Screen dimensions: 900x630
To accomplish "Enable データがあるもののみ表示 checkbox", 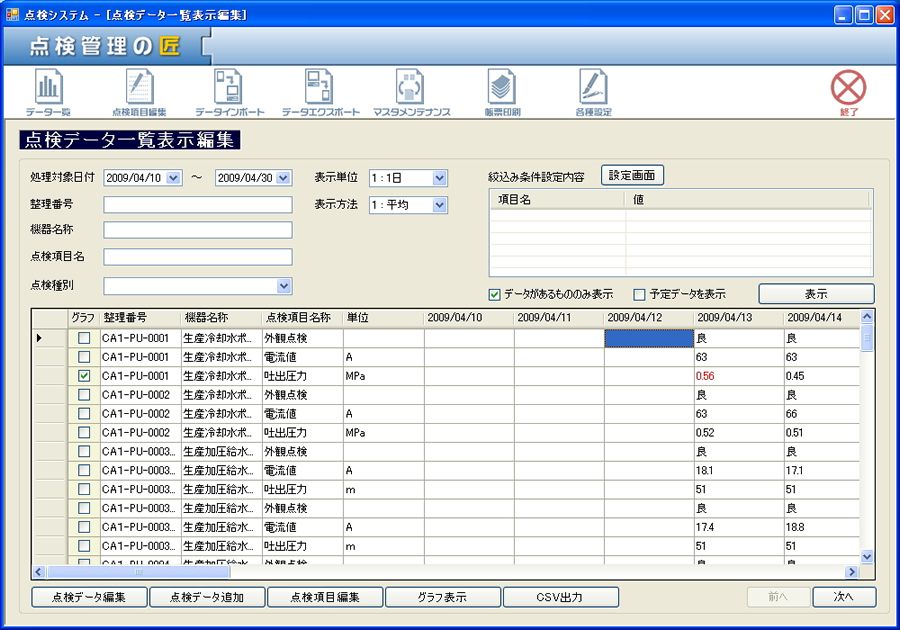I will point(494,295).
